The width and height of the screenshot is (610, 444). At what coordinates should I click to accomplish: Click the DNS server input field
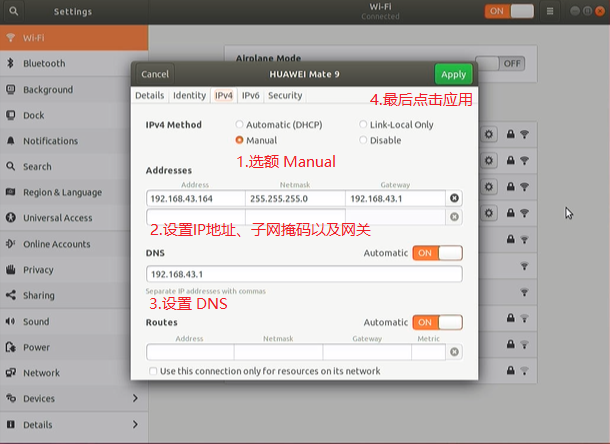click(304, 274)
